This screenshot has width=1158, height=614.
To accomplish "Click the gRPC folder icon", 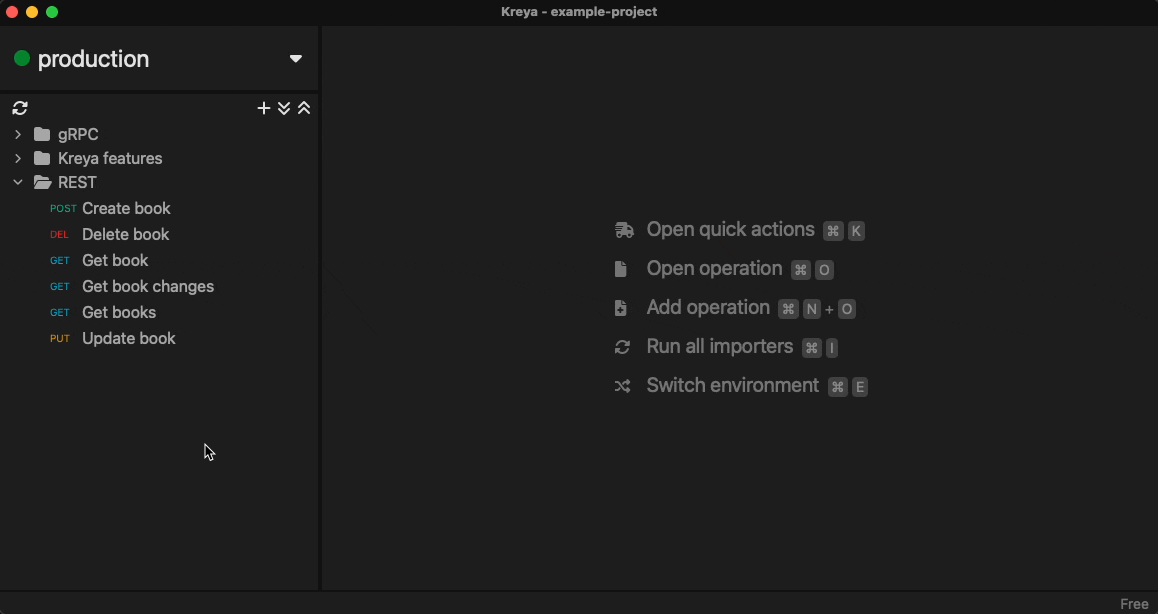I will tap(42, 134).
